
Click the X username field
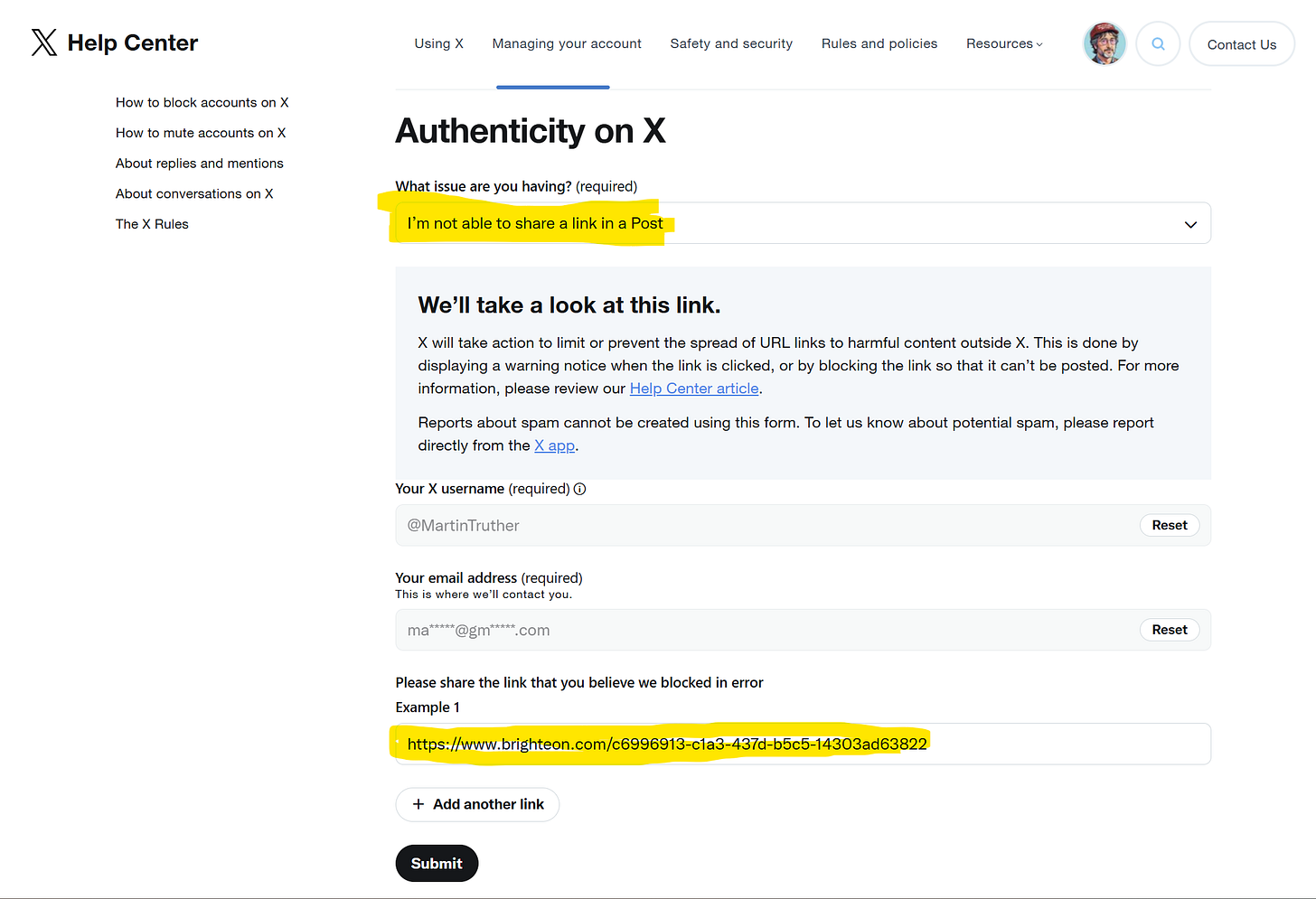(x=803, y=525)
